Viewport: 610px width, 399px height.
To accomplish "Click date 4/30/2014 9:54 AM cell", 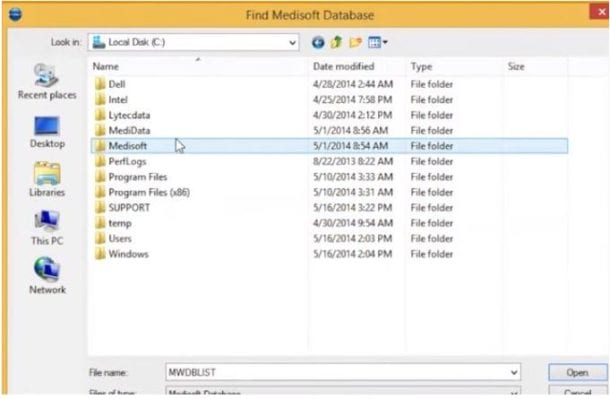I will tap(353, 223).
